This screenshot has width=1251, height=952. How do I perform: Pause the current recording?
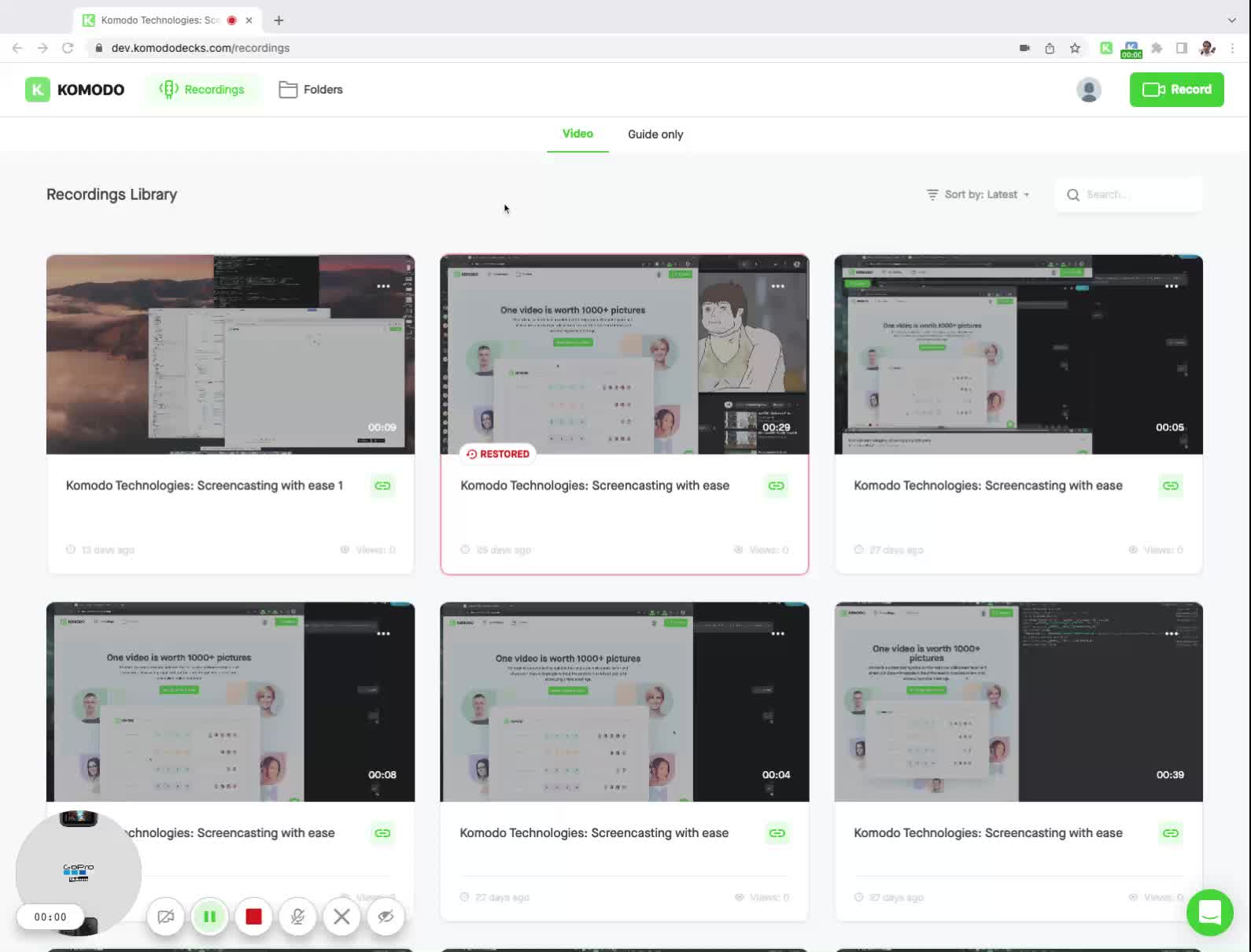point(209,917)
